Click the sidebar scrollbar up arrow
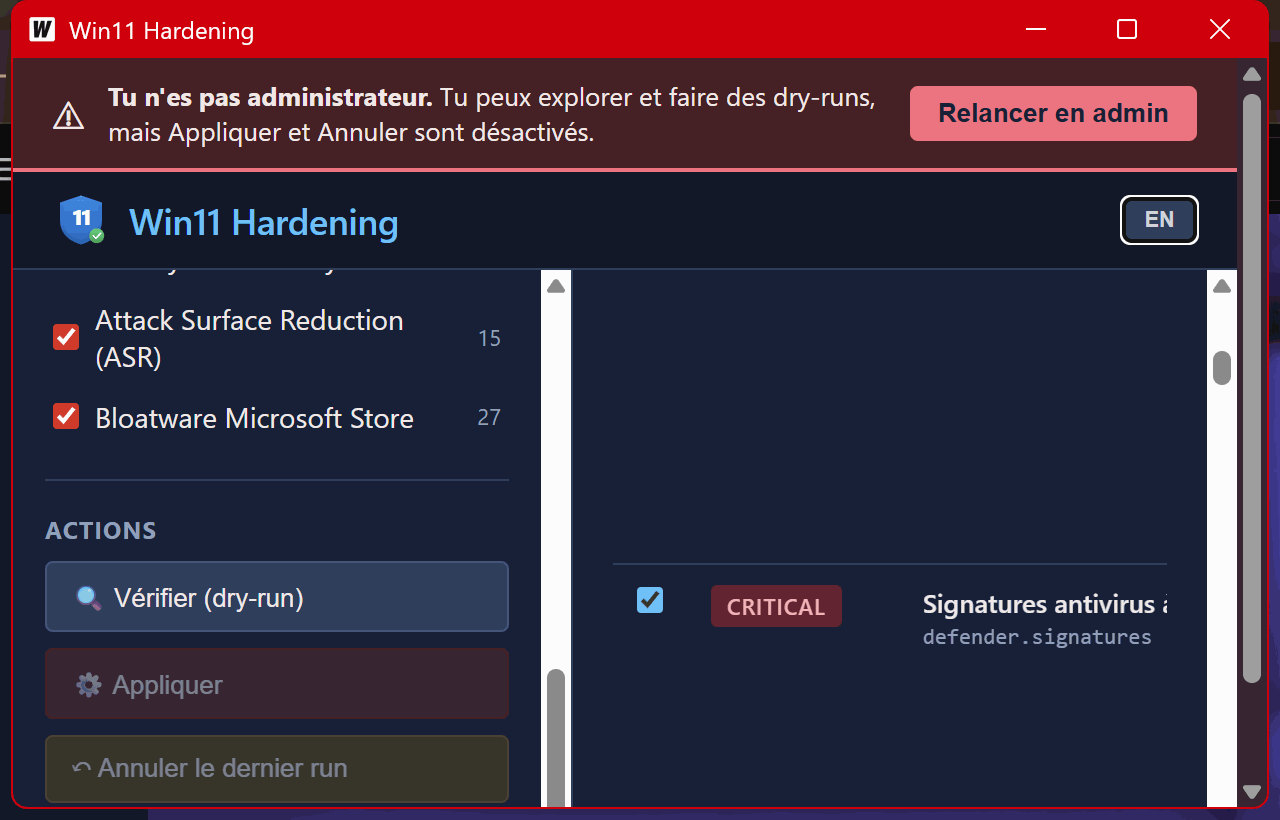 tap(556, 287)
